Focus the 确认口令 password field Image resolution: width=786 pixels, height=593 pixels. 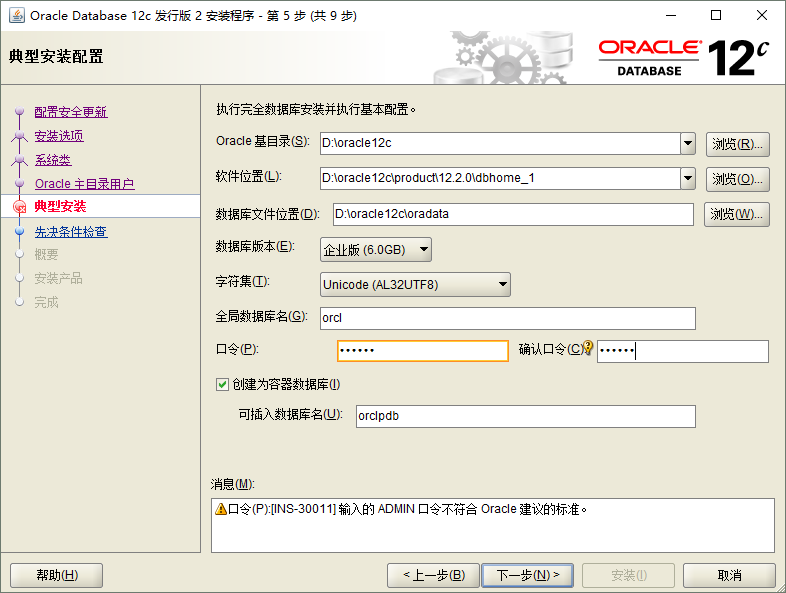tap(683, 351)
